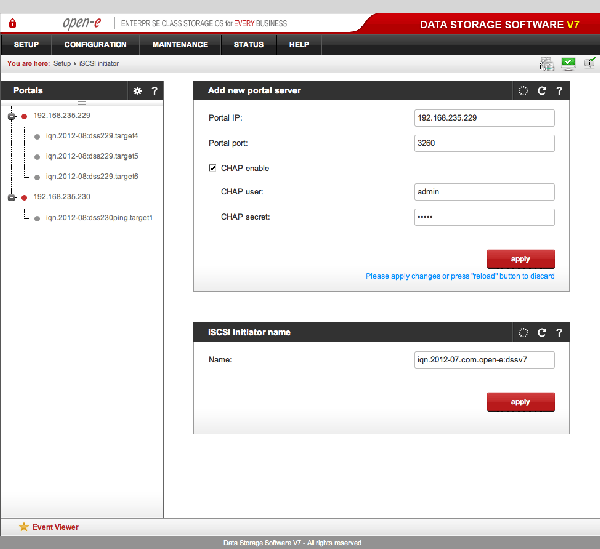Image resolution: width=600 pixels, height=549 pixels.
Task: Toggle the CHAP enable checkbox
Action: [x=212, y=168]
